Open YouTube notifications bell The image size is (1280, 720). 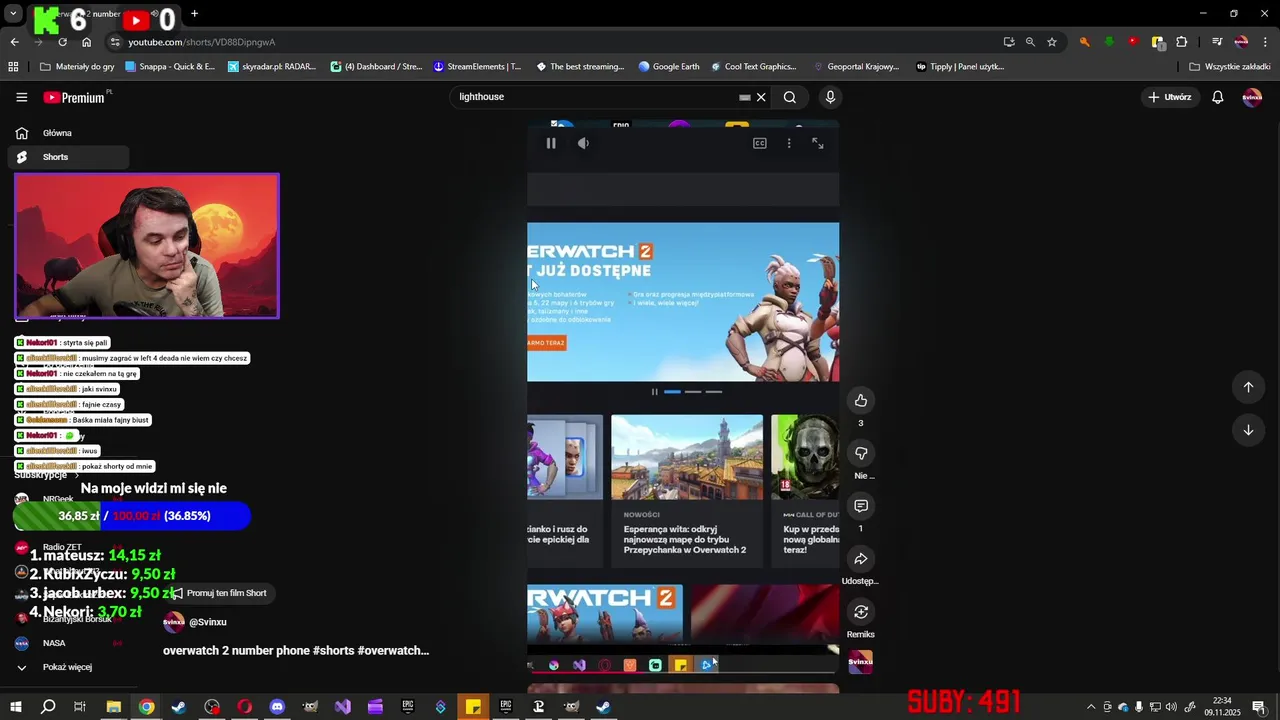1218,97
